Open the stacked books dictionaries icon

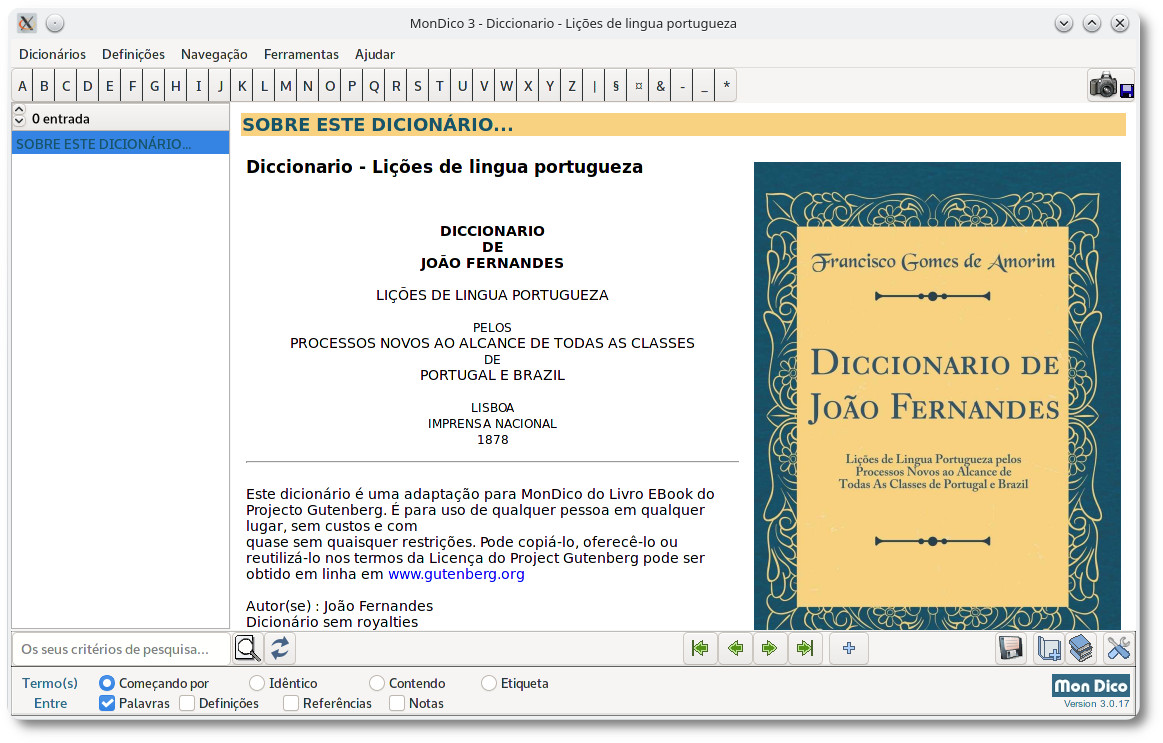coord(1081,648)
